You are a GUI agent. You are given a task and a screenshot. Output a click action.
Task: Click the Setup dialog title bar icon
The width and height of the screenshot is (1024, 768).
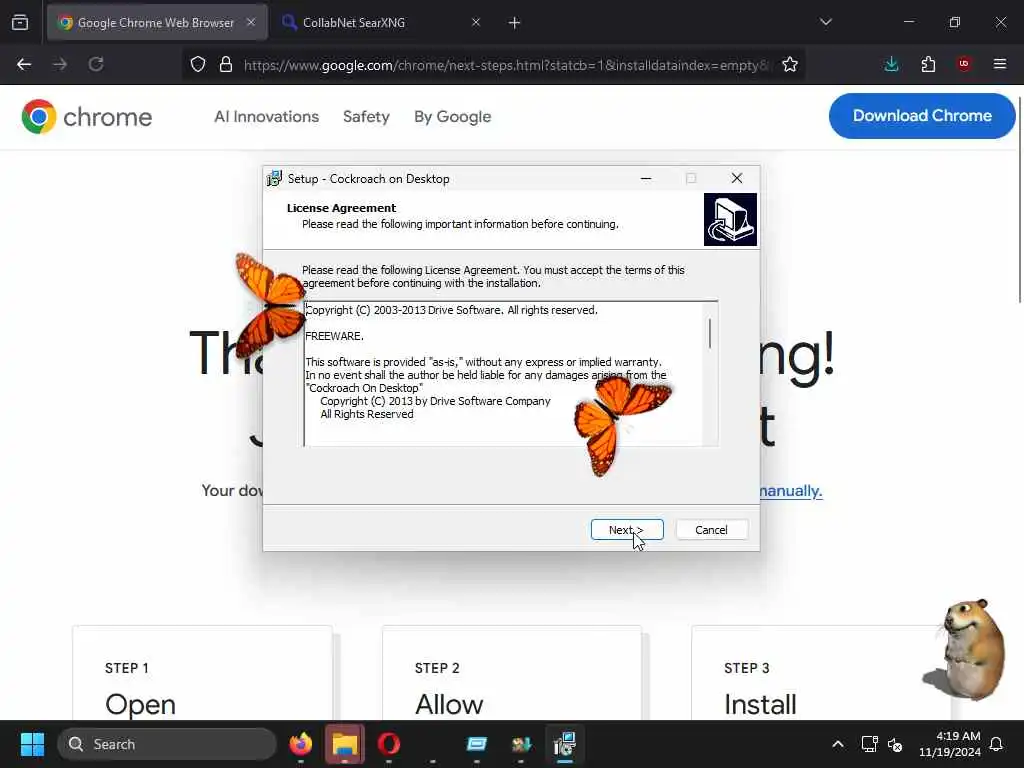274,178
